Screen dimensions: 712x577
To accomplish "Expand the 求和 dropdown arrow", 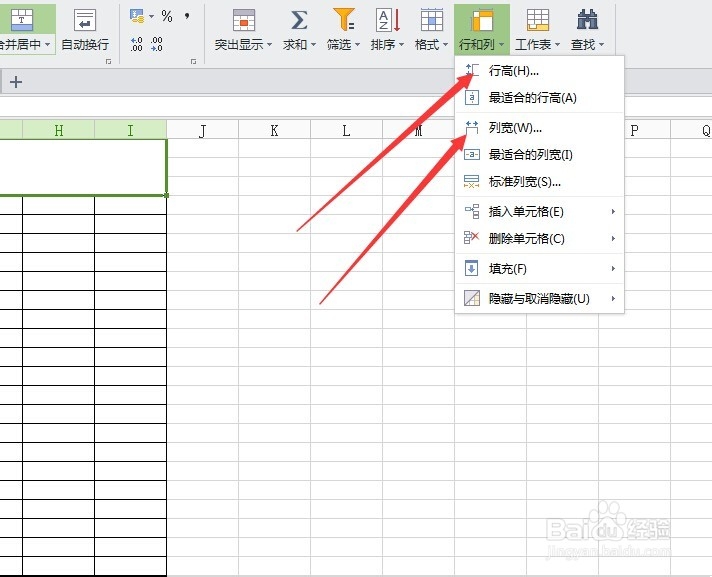I will coord(313,44).
